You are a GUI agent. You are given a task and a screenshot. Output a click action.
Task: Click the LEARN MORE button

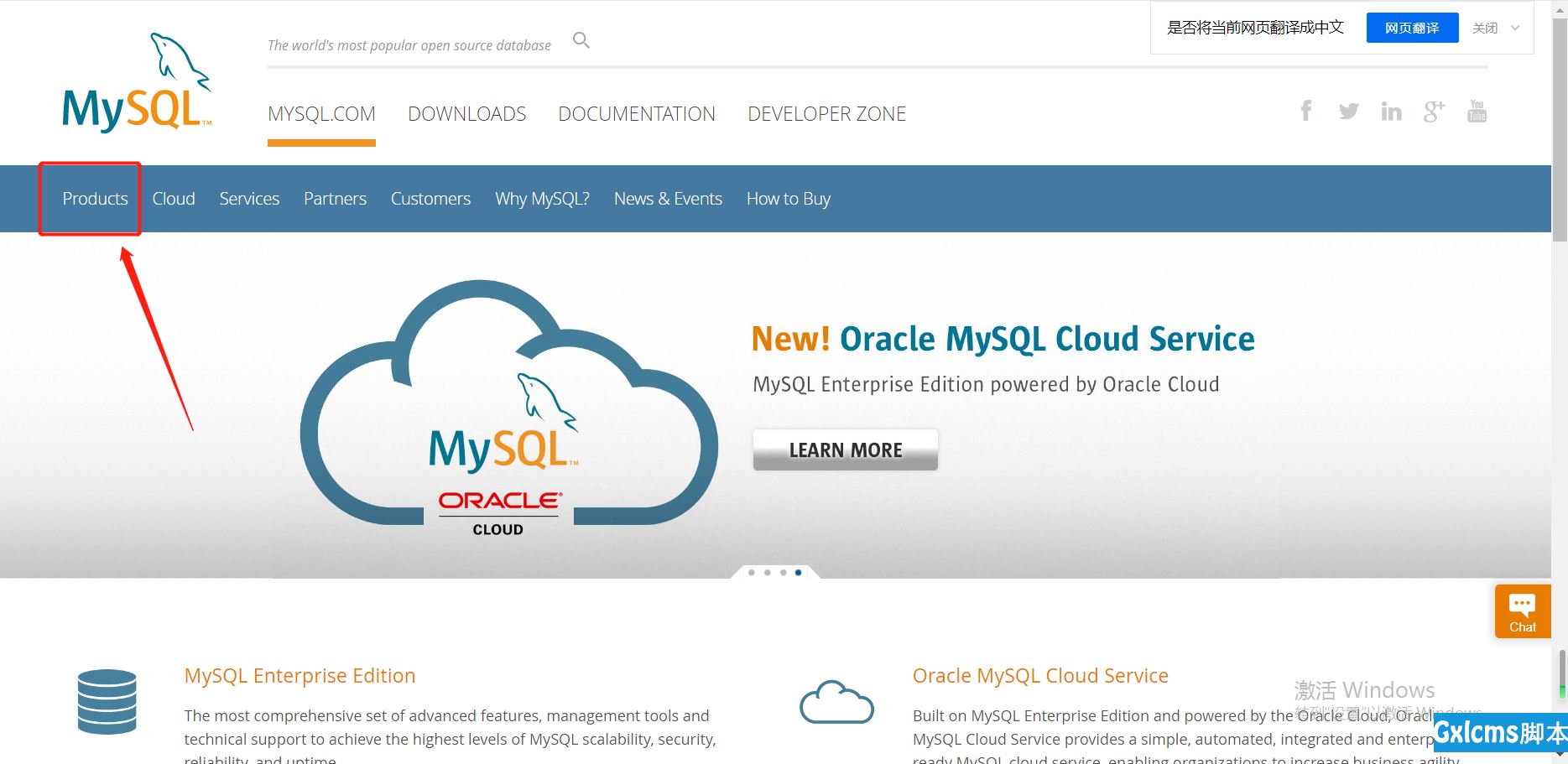846,450
